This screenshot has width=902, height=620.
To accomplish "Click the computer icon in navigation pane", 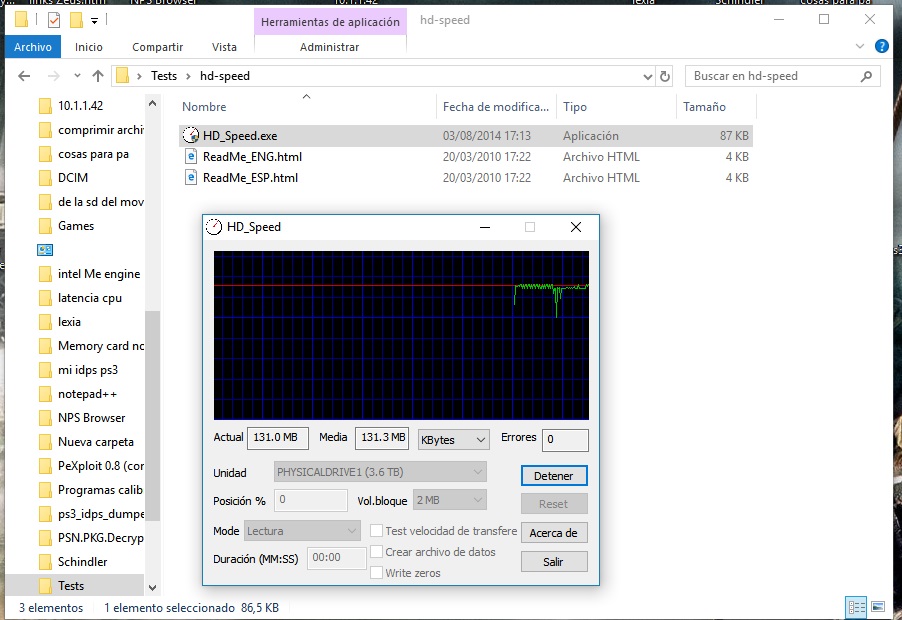I will point(45,250).
